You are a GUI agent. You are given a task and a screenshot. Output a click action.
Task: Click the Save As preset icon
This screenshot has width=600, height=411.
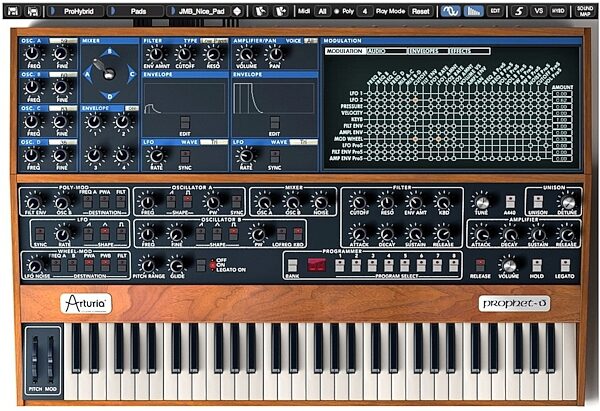pos(33,11)
